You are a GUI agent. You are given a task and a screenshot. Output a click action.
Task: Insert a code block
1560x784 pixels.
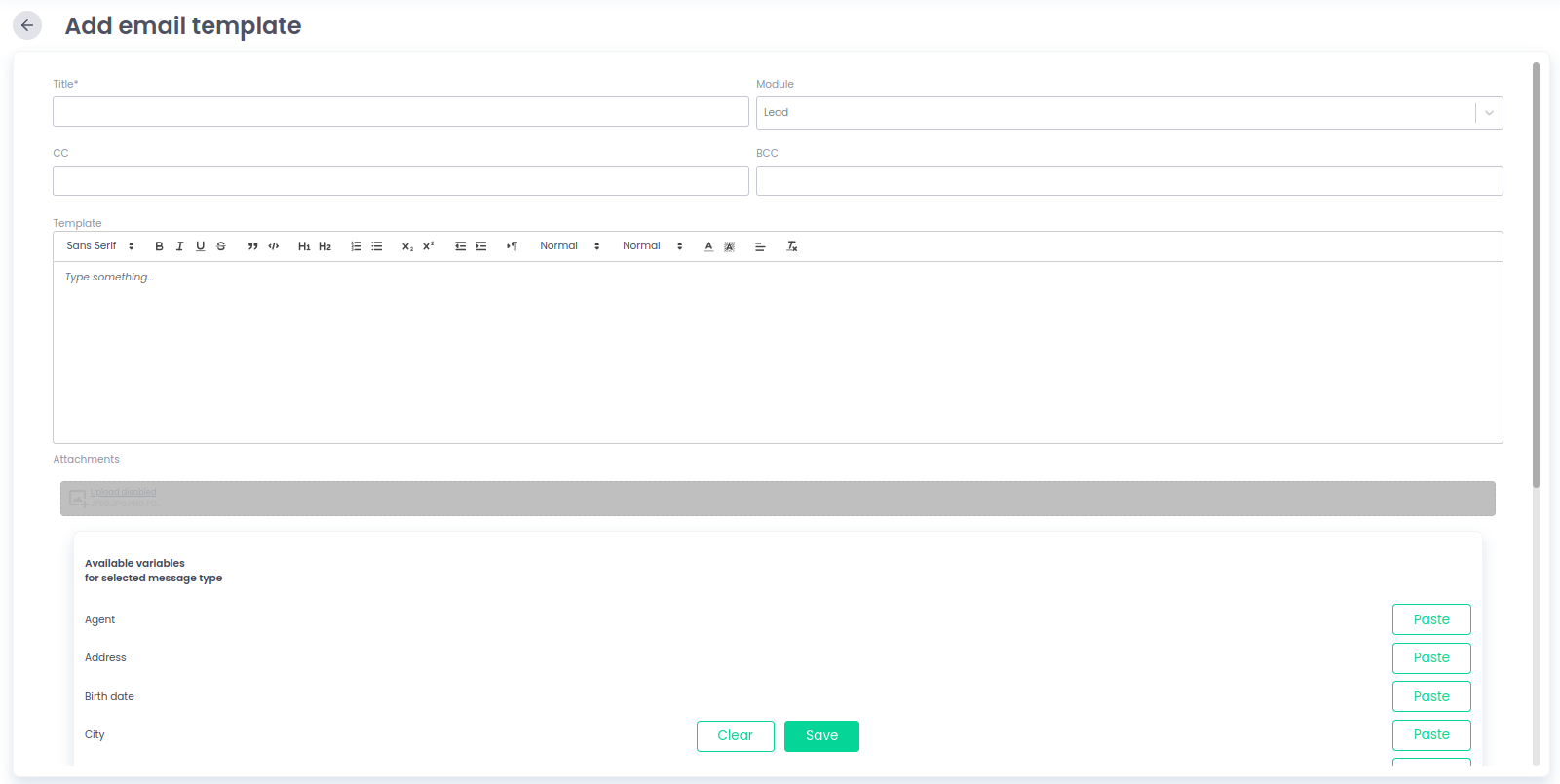[274, 246]
